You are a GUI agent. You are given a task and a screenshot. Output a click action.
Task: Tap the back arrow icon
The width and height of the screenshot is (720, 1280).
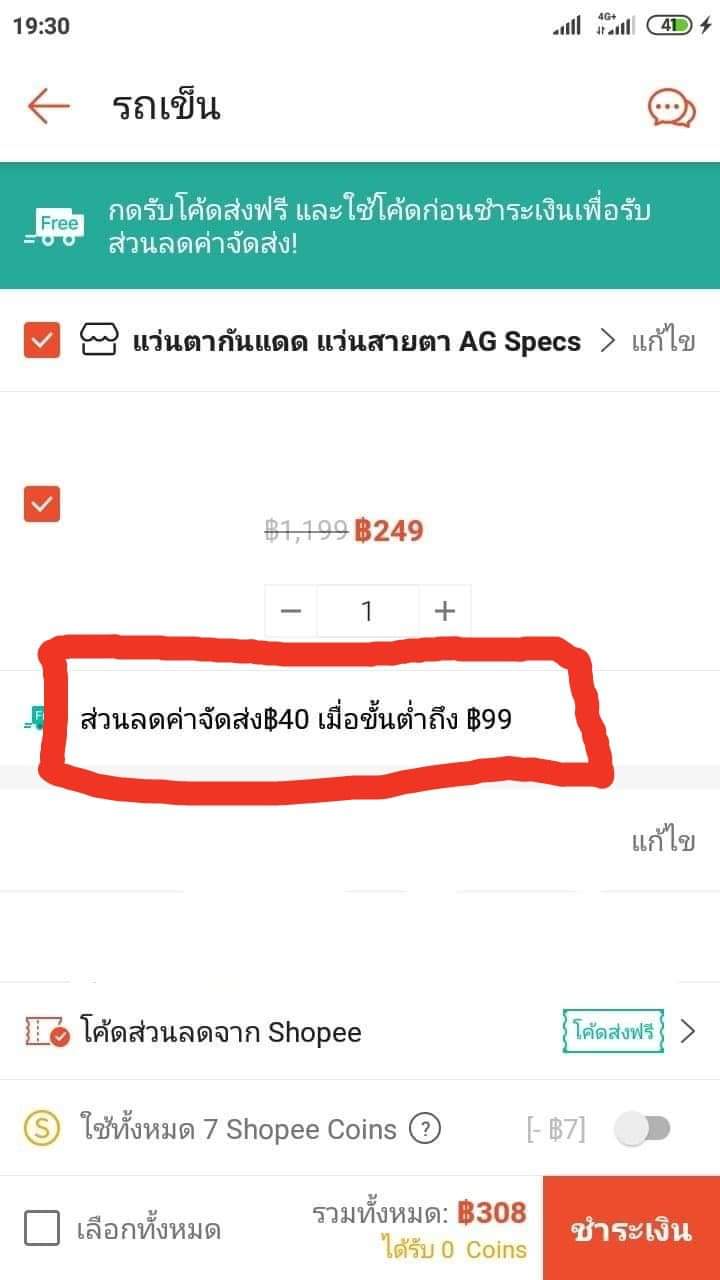click(x=49, y=106)
